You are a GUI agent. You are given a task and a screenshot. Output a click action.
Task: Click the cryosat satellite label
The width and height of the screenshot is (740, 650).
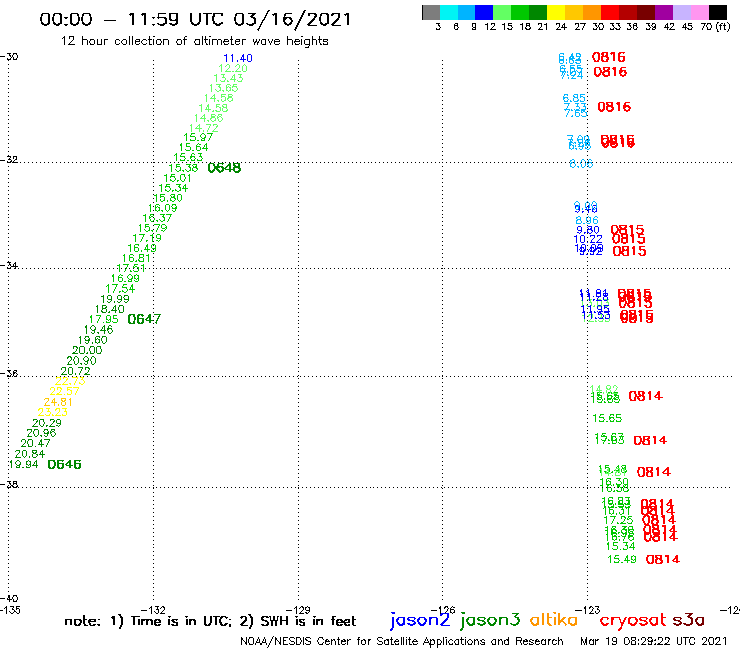pos(632,620)
